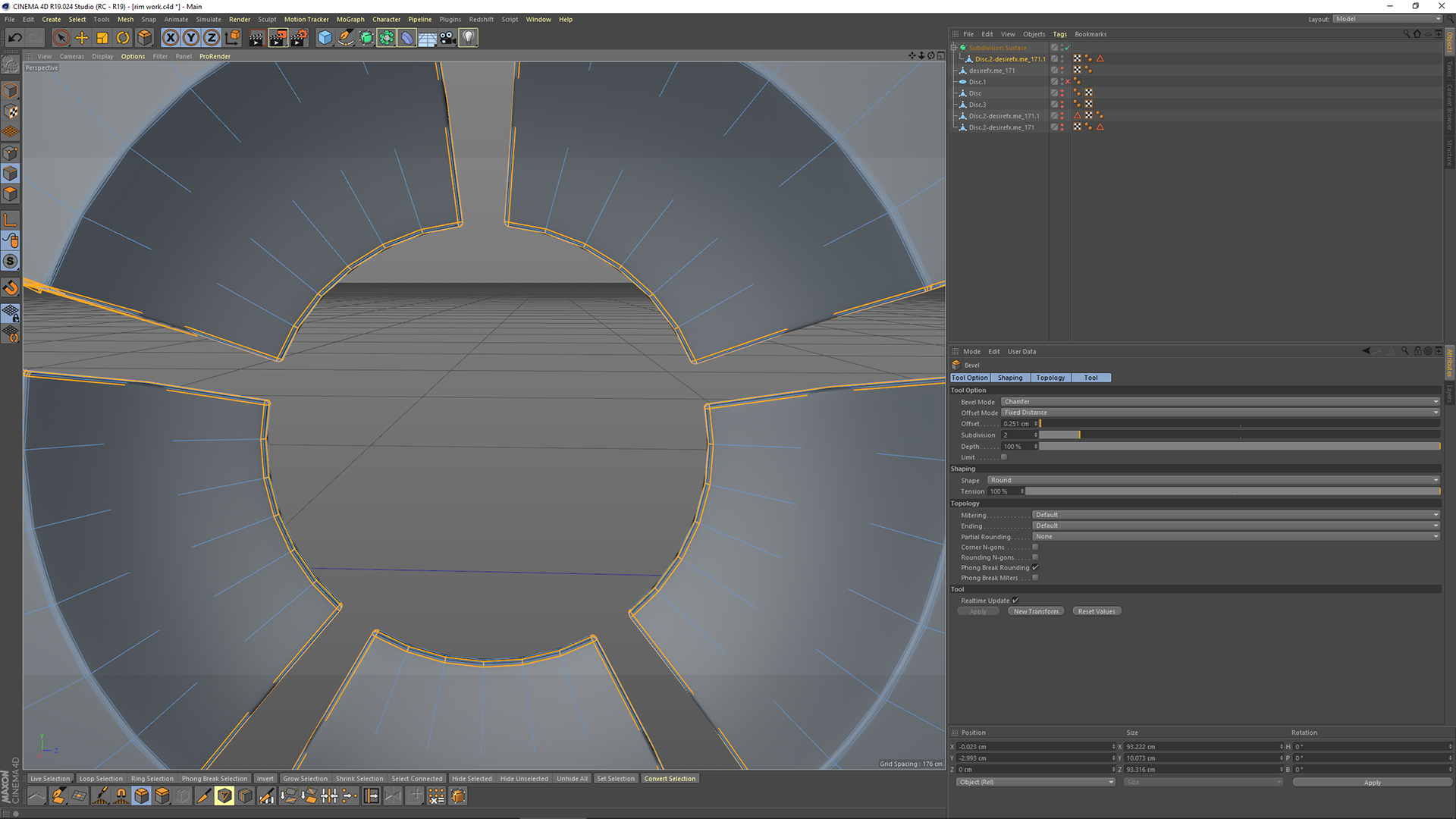Click the Depth slider bar
Viewport: 1456px width, 819px height.
(x=1239, y=447)
